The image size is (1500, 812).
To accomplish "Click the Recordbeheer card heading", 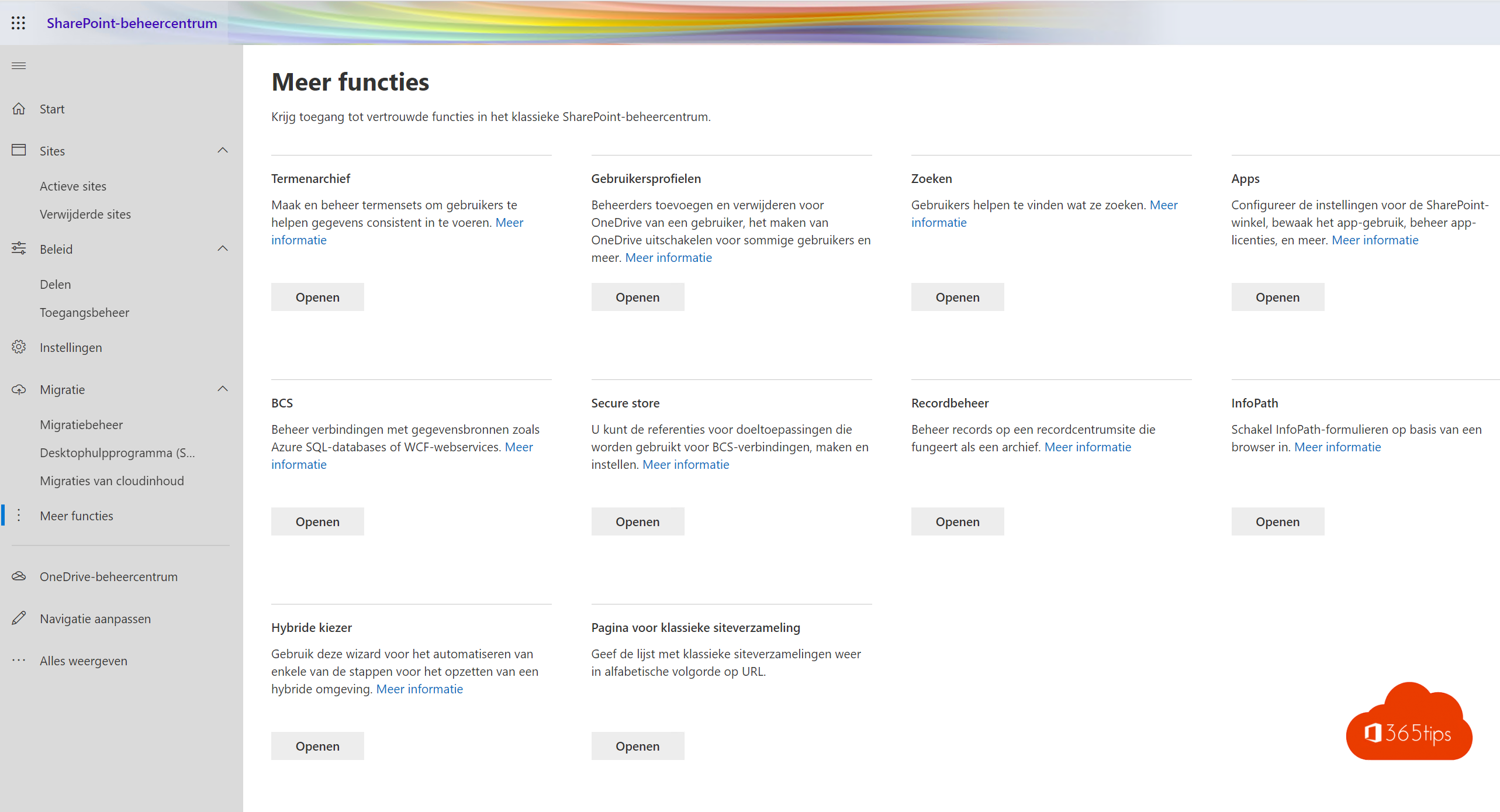I will [950, 403].
